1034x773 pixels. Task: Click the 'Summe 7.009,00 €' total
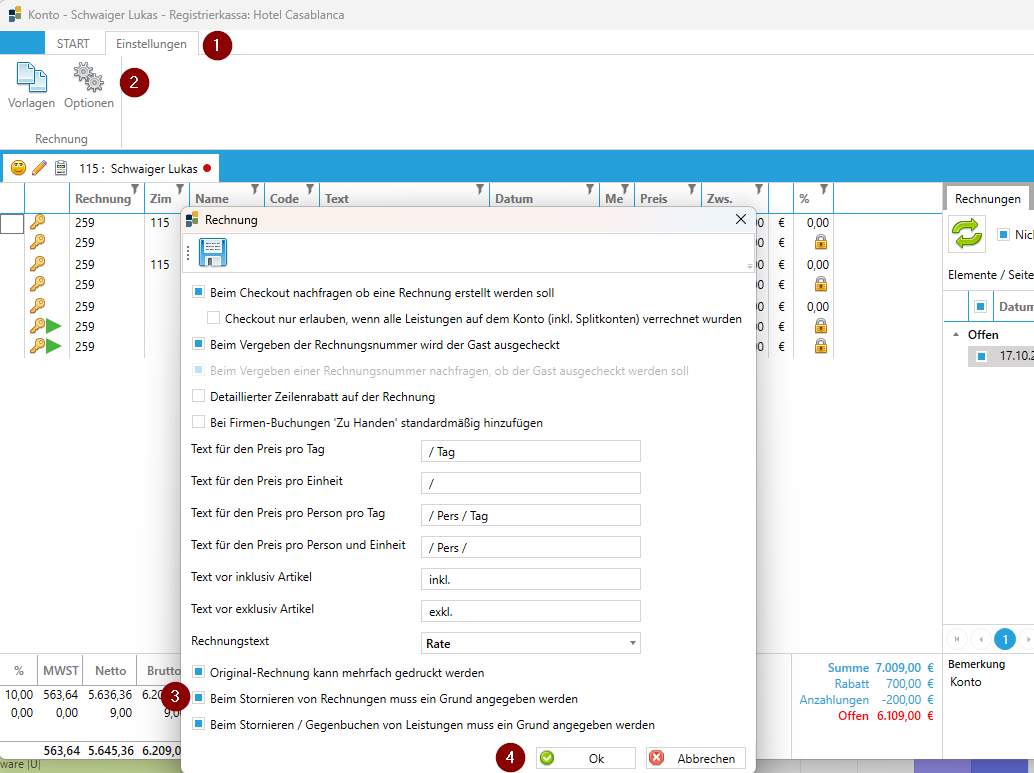881,667
